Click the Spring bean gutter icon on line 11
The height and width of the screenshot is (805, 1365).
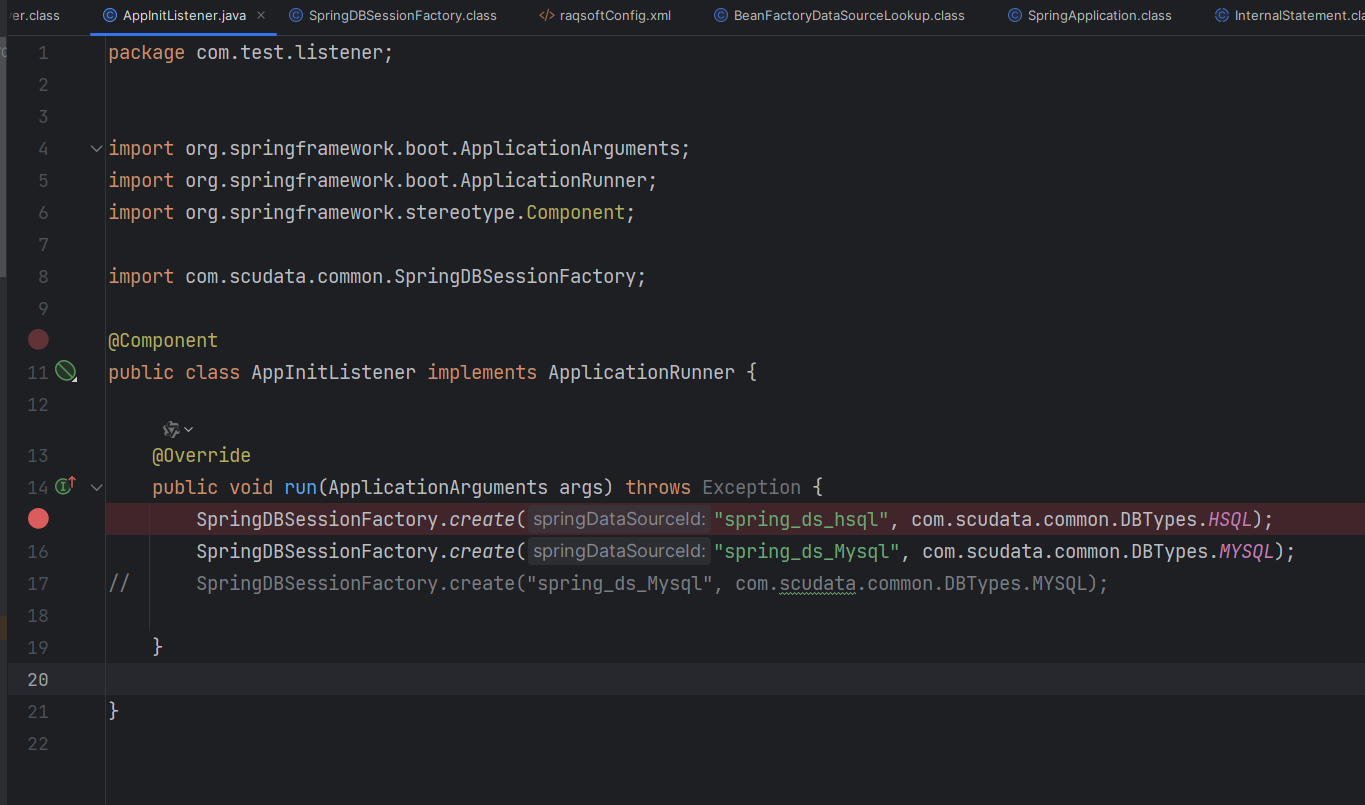coord(66,372)
